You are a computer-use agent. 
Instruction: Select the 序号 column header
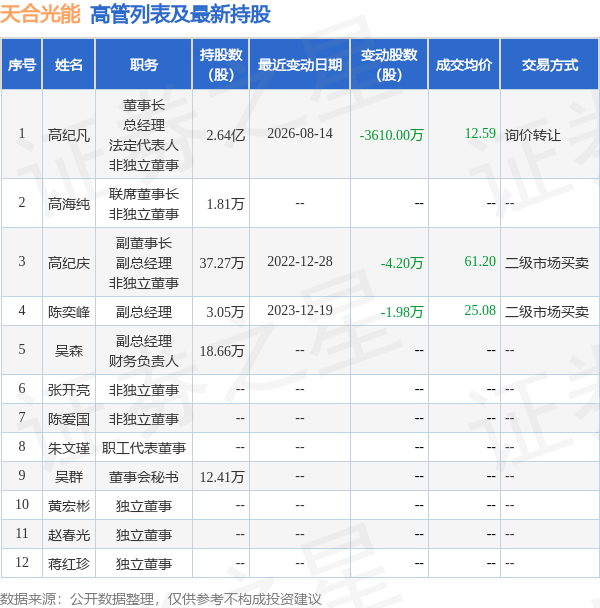pyautogui.click(x=22, y=64)
